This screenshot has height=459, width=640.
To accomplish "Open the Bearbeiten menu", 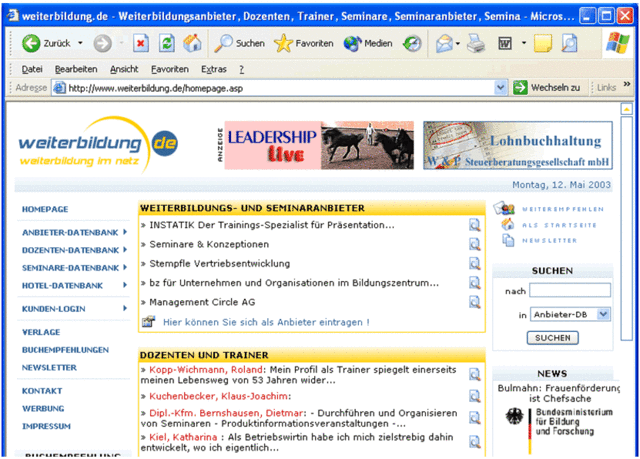I will (x=76, y=69).
